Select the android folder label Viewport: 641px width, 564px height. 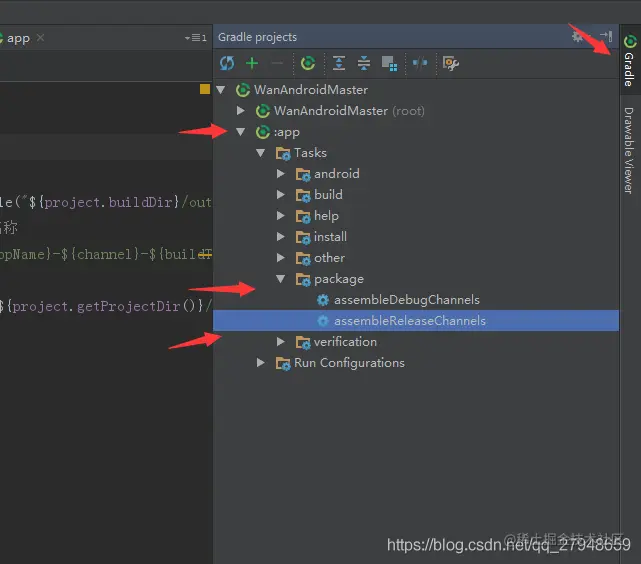point(337,174)
